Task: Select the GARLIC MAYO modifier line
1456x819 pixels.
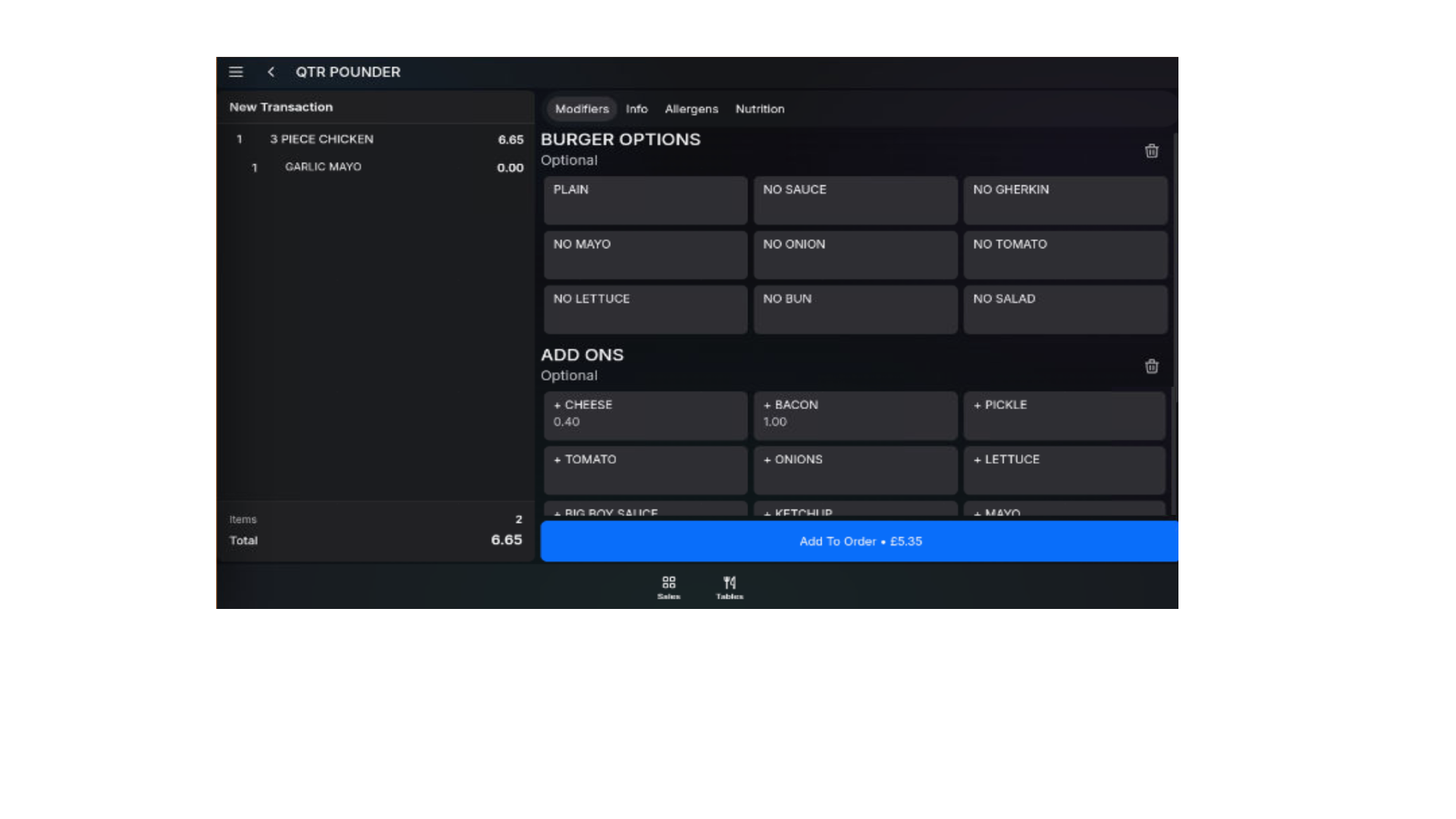Action: coord(376,167)
